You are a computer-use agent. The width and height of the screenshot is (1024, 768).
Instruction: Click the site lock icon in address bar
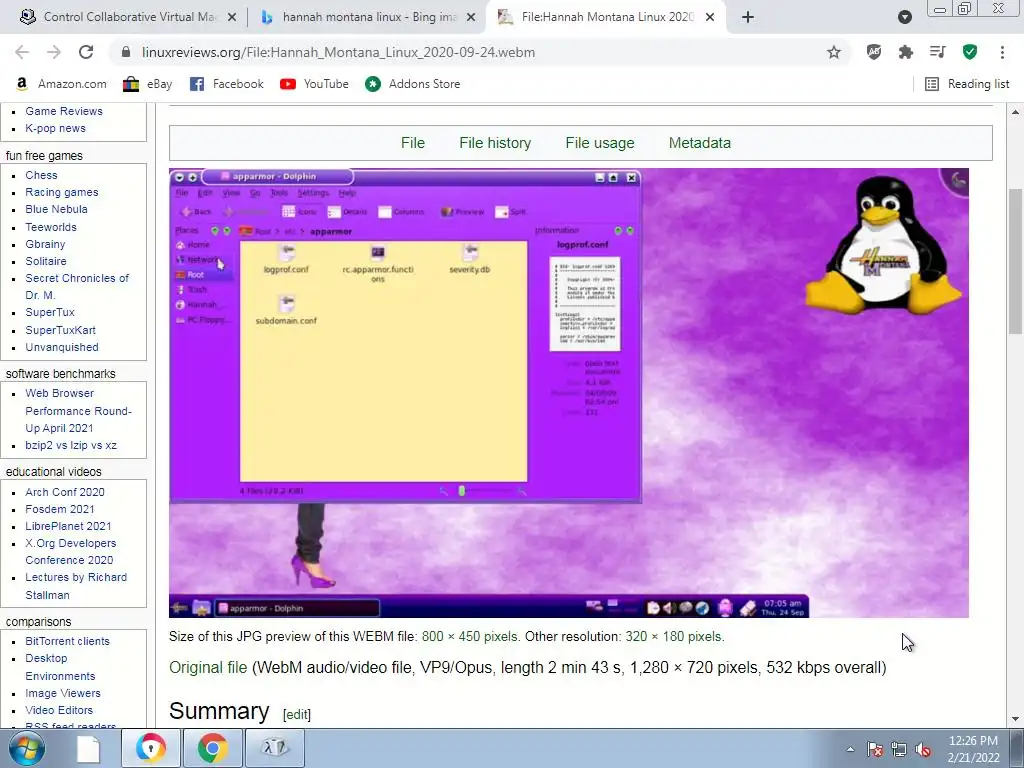point(127,52)
